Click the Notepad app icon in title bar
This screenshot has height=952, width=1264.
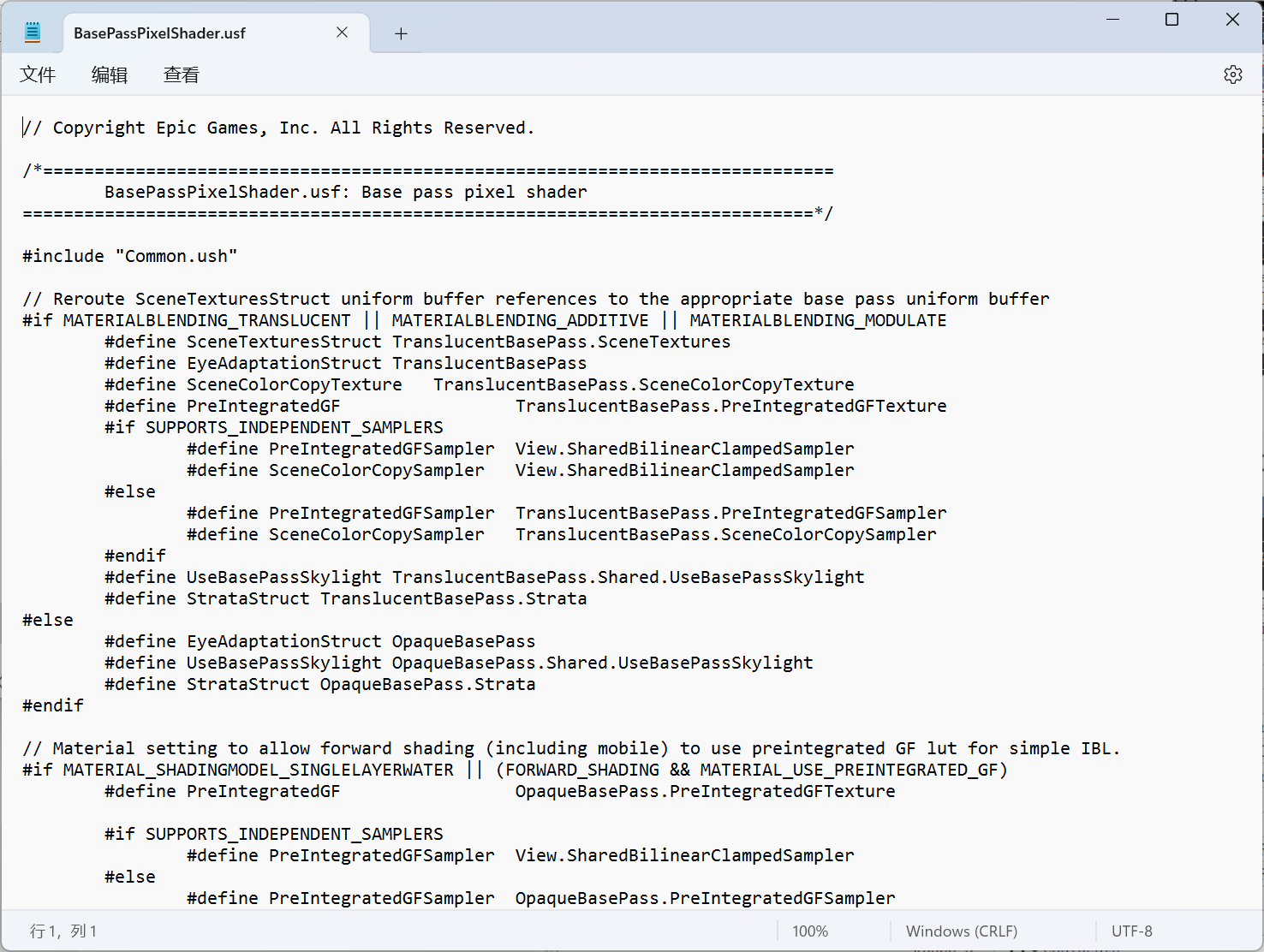[33, 33]
